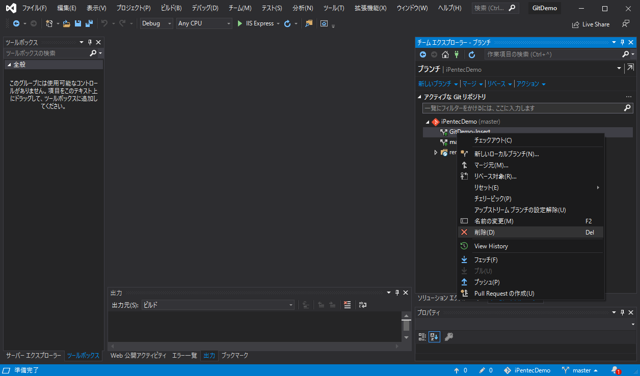Select 名前の変更(M) menu entry
Viewport: 640px width, 376px height.
530,221
